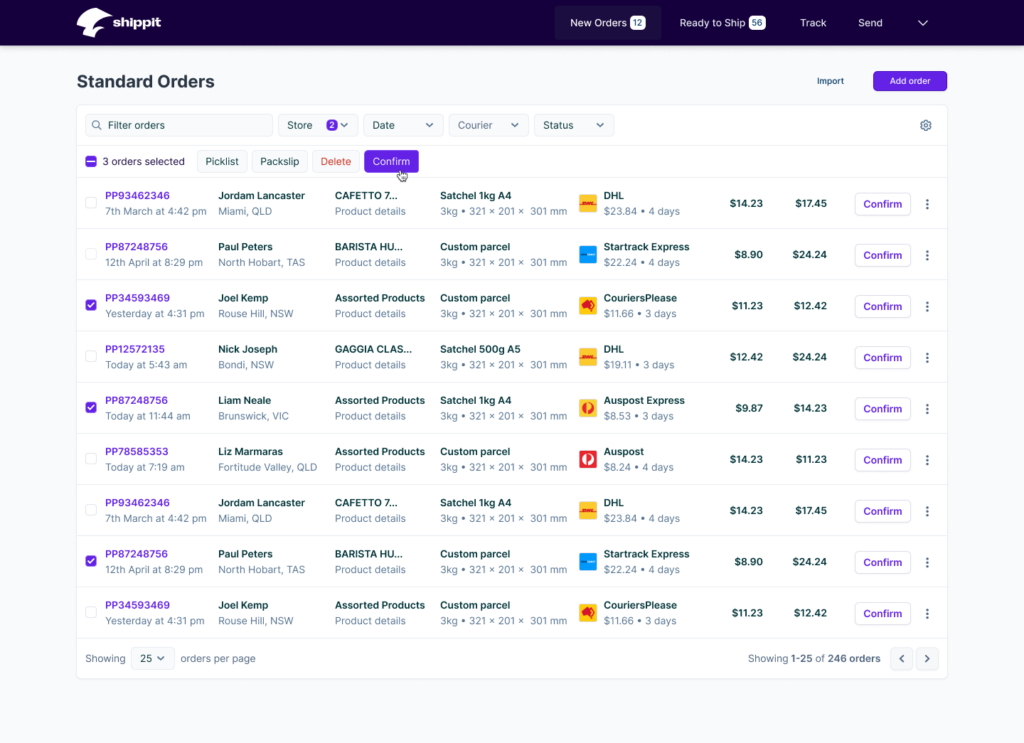Open the kebab menu for Liam Neale's order
Viewport: 1024px width, 743px height.
pyautogui.click(x=927, y=409)
